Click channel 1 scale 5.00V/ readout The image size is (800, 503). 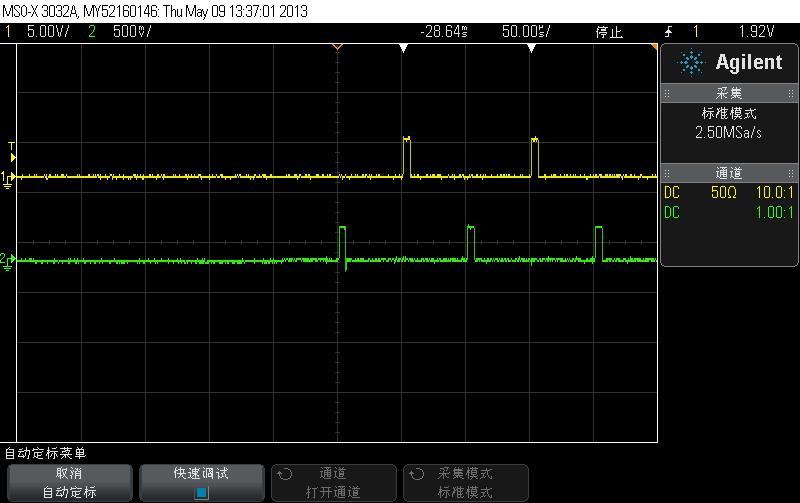coord(48,32)
